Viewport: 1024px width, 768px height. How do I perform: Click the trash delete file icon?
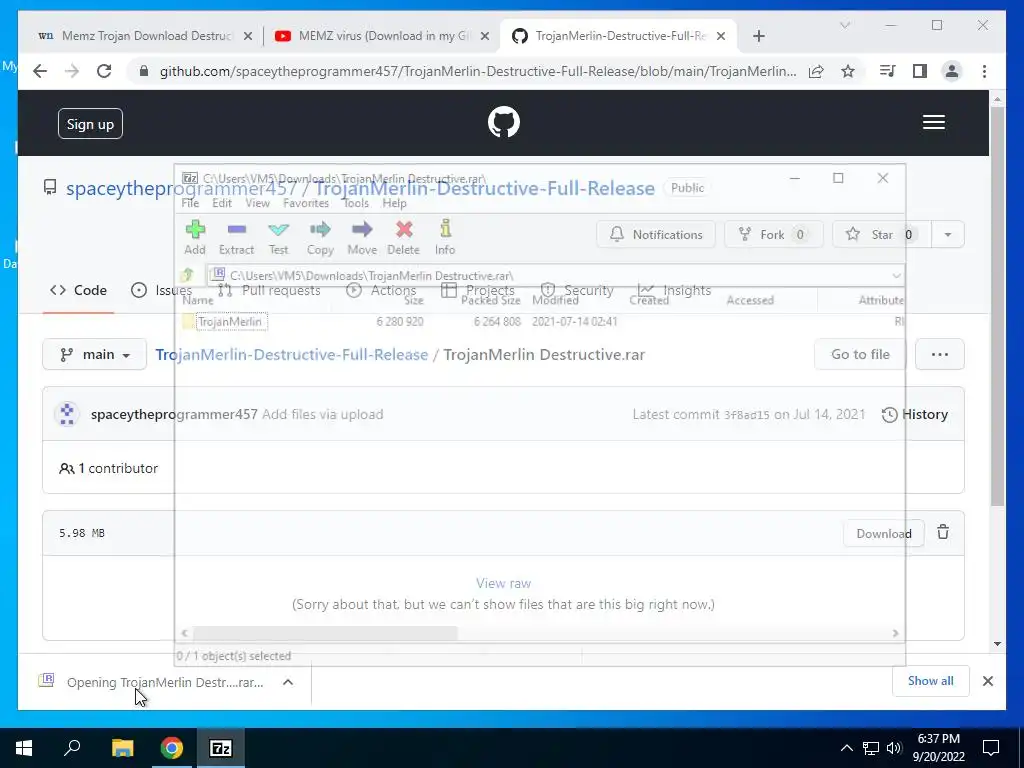coord(943,532)
